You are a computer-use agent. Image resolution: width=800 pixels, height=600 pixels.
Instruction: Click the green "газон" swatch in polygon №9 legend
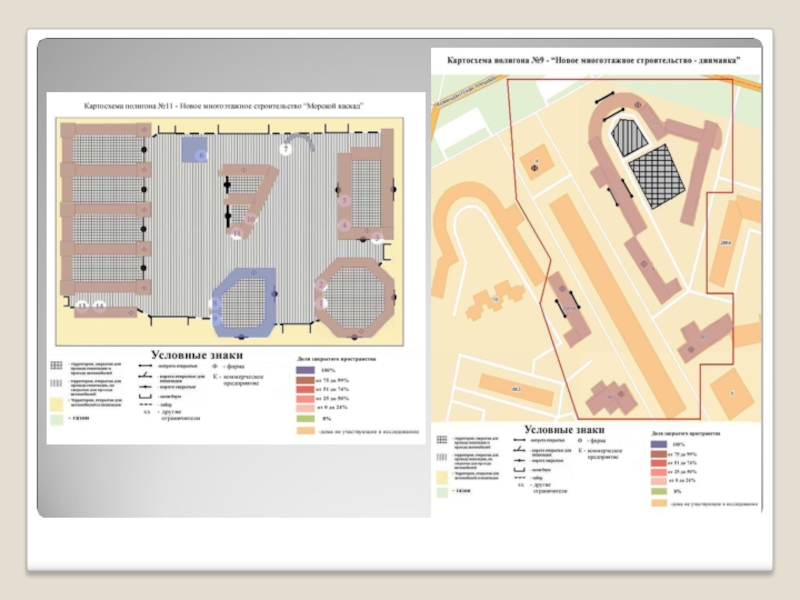[442, 492]
